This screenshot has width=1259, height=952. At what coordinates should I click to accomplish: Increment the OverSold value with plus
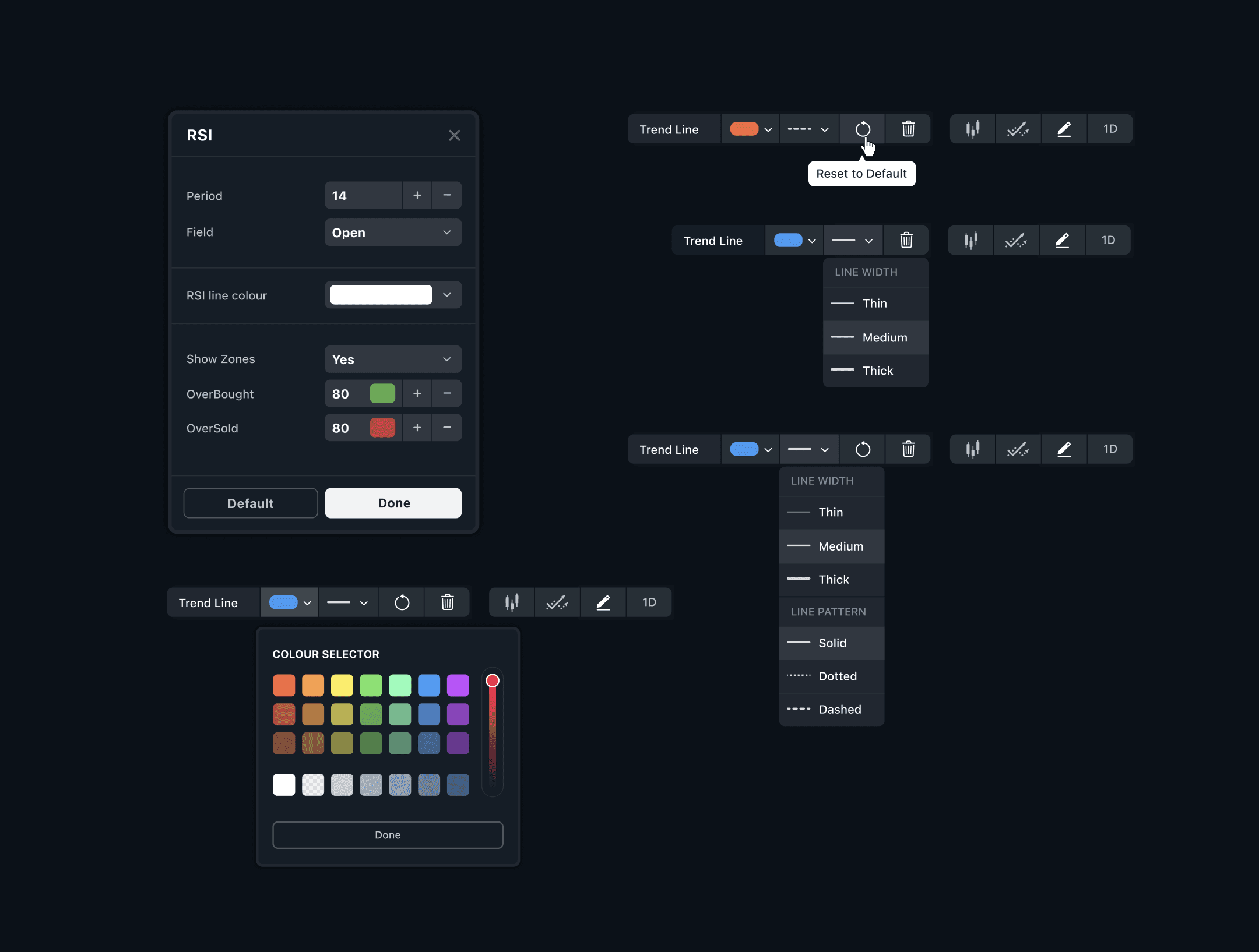click(x=417, y=428)
